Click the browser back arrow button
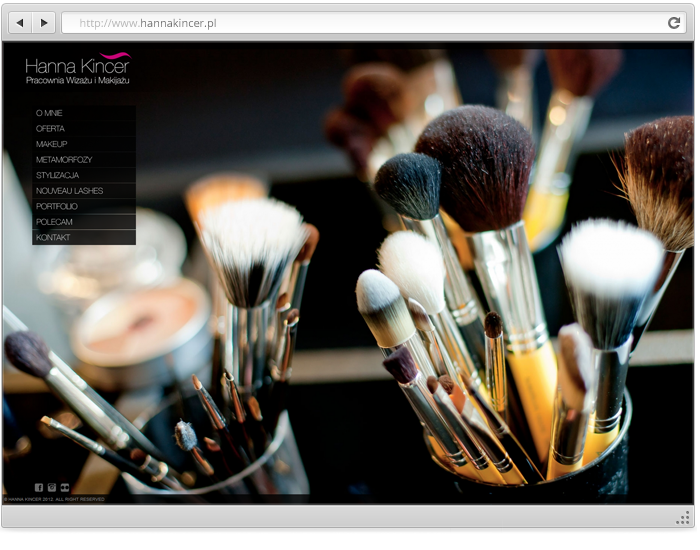Screen dimensions: 700x550 click(20, 23)
